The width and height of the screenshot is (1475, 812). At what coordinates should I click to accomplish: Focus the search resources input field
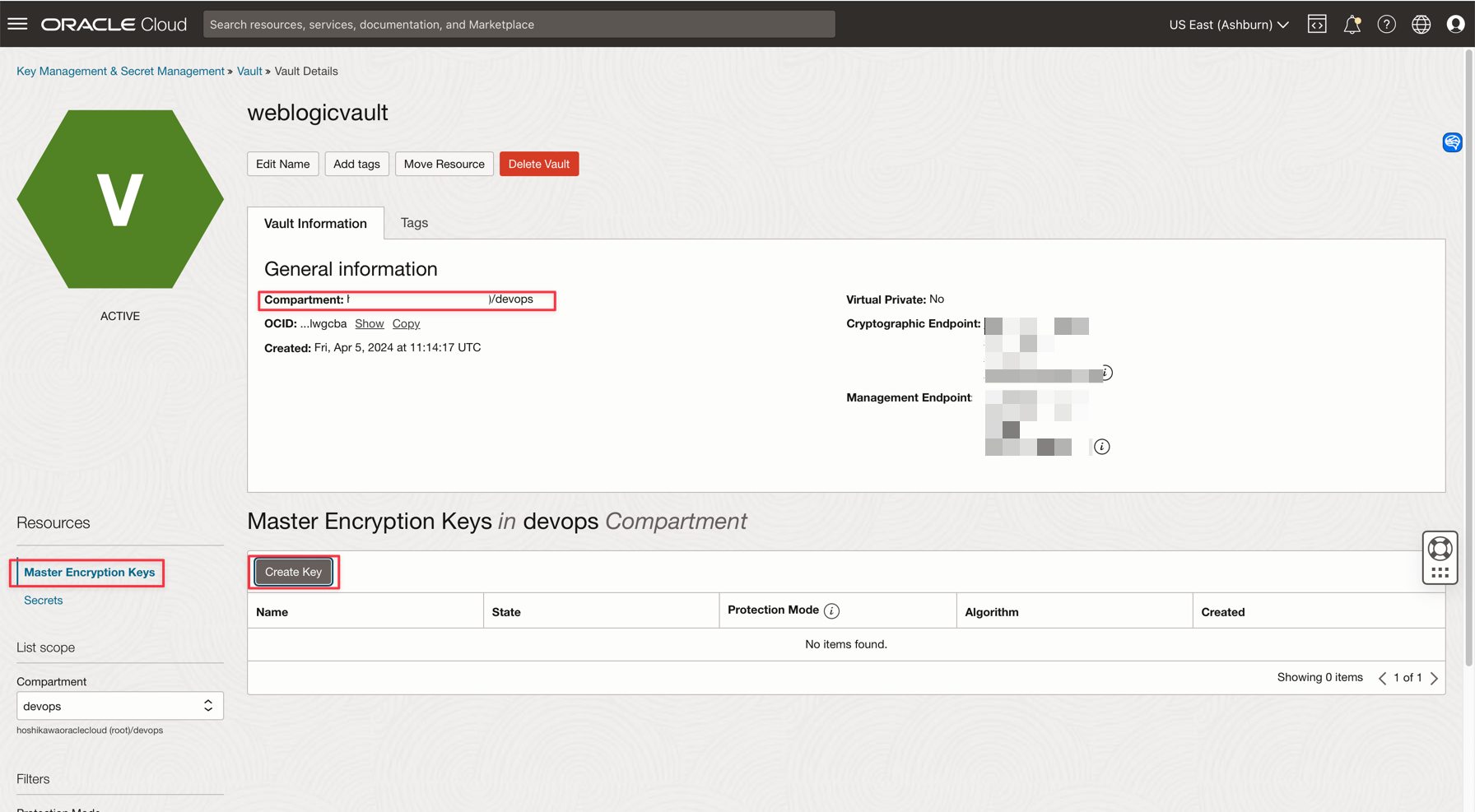pos(519,24)
